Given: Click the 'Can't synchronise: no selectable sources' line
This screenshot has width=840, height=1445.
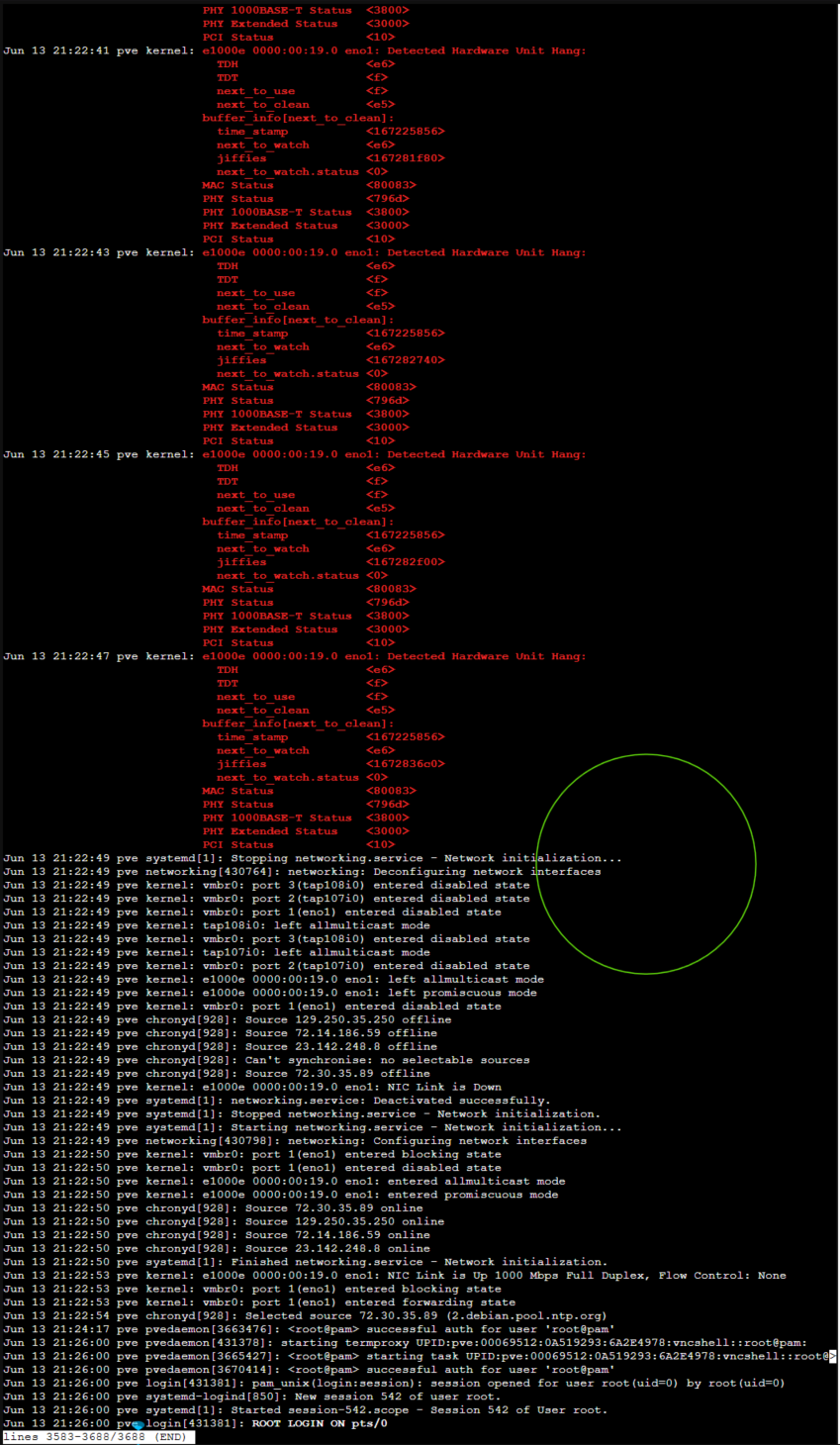Looking at the screenshot, I should click(266, 1060).
